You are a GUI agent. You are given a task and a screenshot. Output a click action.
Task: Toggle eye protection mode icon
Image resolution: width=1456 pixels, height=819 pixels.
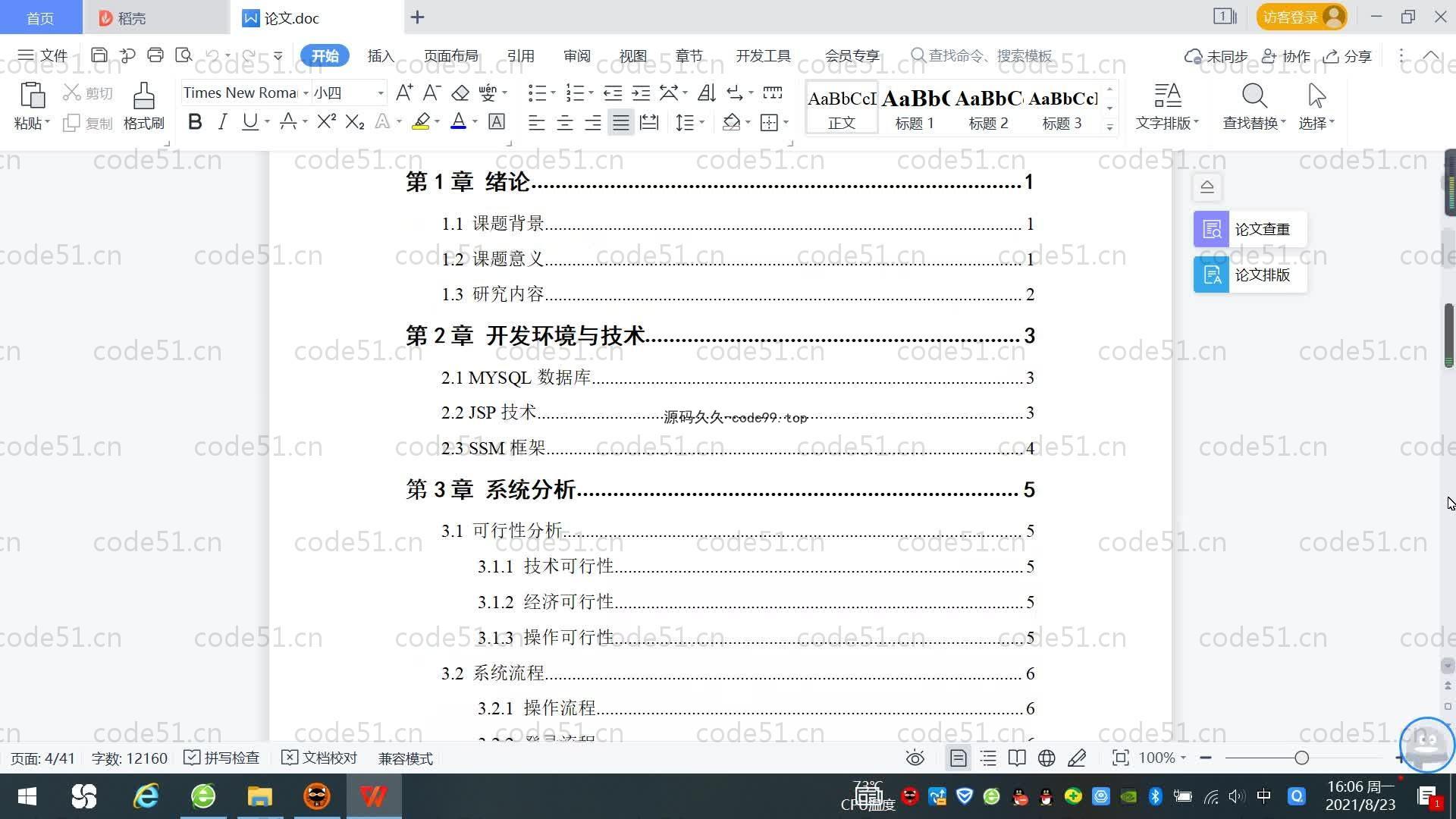(x=915, y=758)
